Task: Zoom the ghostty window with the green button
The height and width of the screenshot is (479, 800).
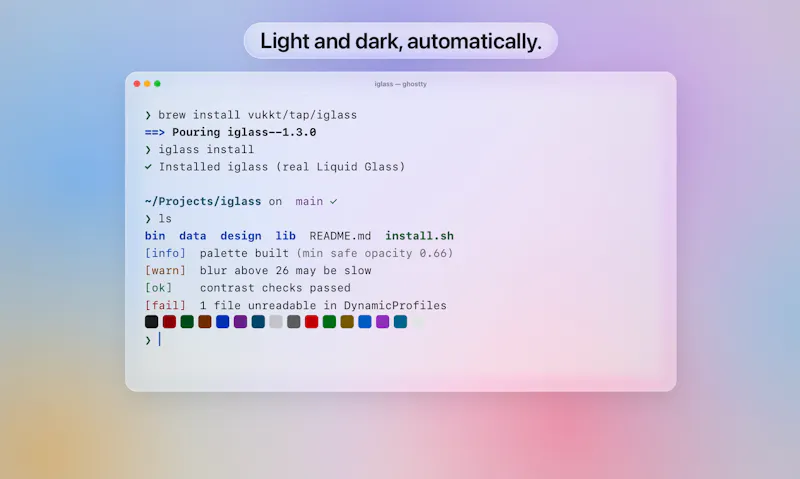Action: coord(157,84)
